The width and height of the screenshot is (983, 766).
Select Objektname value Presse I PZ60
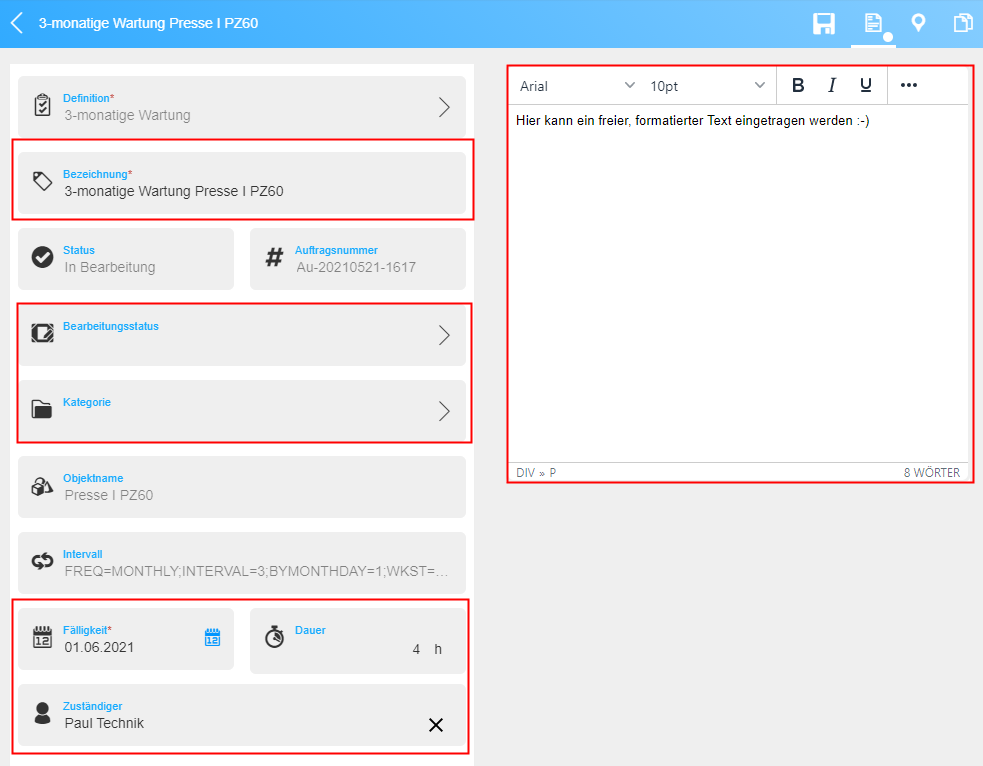(x=108, y=495)
